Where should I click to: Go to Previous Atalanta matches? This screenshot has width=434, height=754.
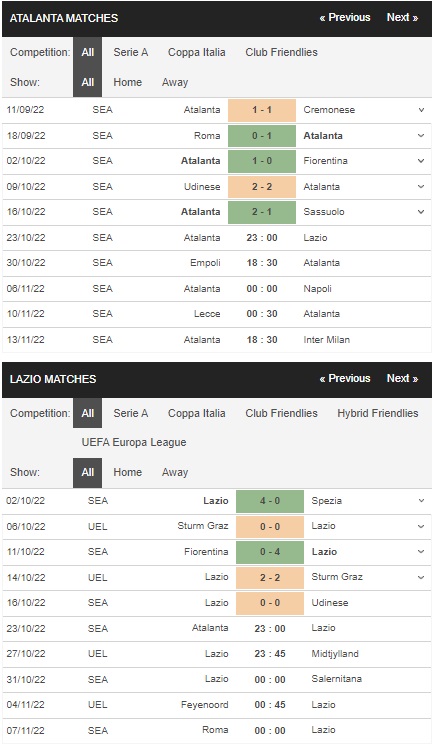(x=345, y=18)
